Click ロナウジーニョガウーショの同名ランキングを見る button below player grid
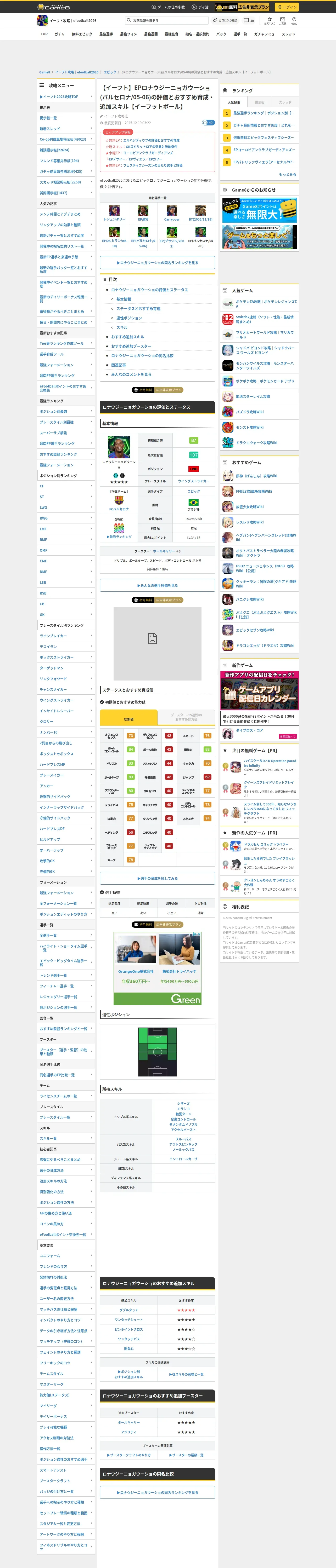 157,263
